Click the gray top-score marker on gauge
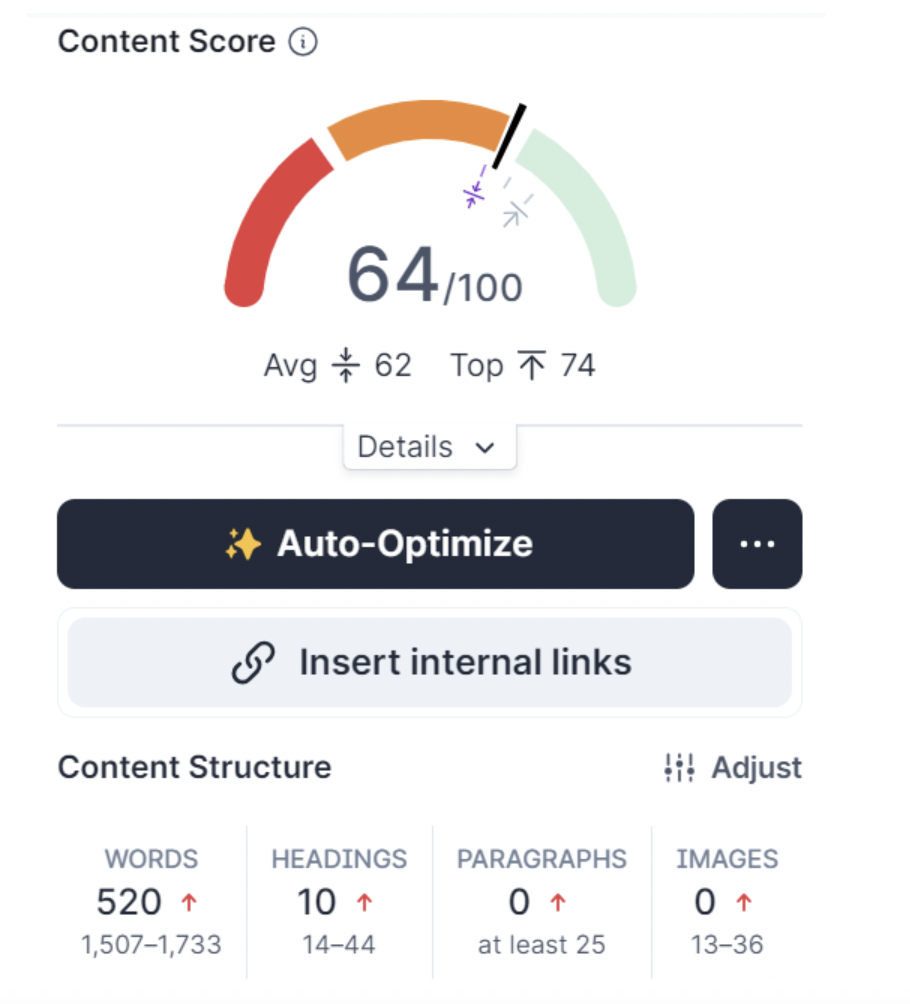The image size is (910, 1004). click(x=516, y=211)
